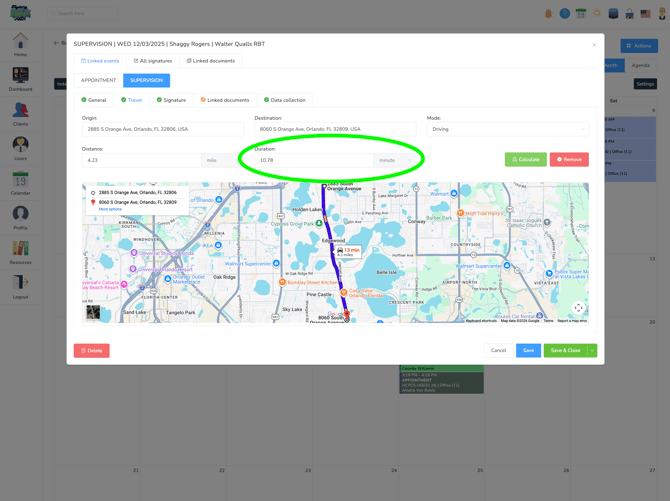Click the red Remove button
670x501 pixels.
coord(569,159)
